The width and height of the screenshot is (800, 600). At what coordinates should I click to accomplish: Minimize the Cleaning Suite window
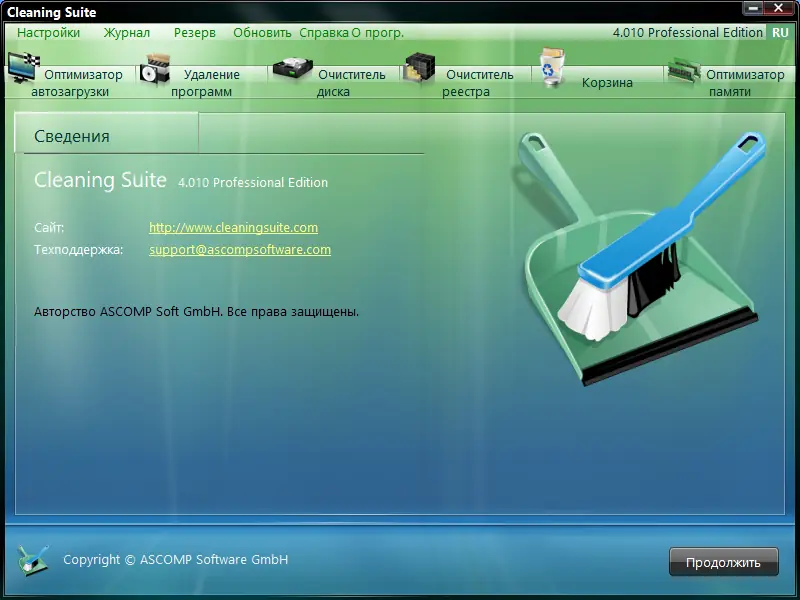[x=754, y=8]
